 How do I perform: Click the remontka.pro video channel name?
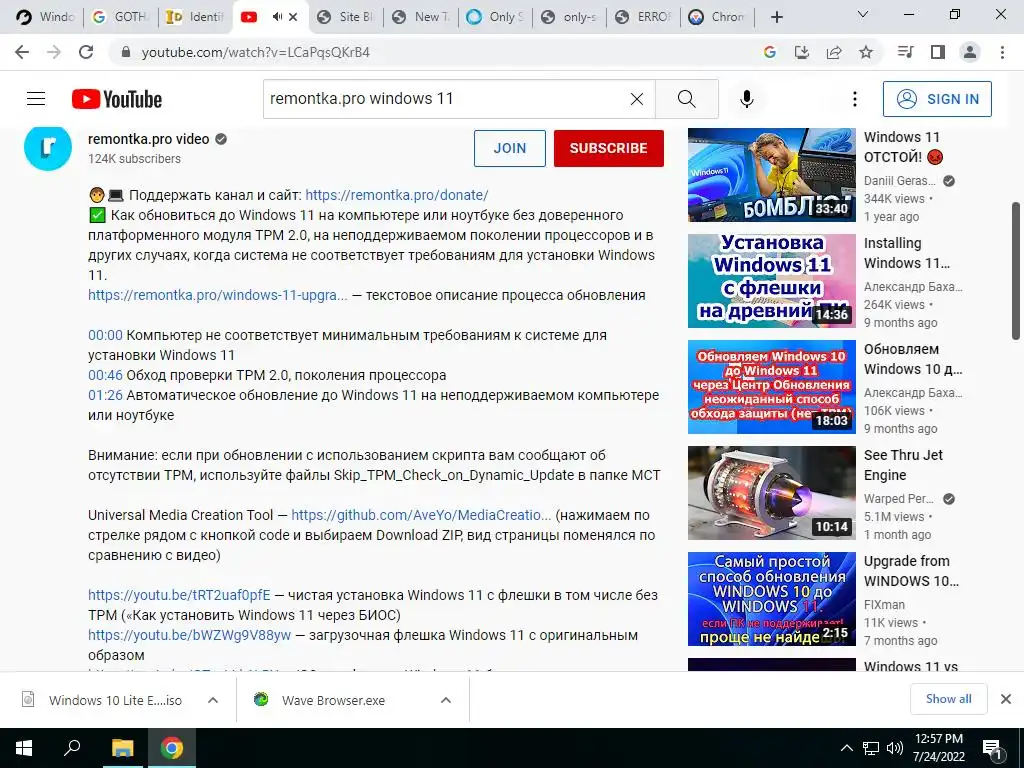tap(149, 139)
